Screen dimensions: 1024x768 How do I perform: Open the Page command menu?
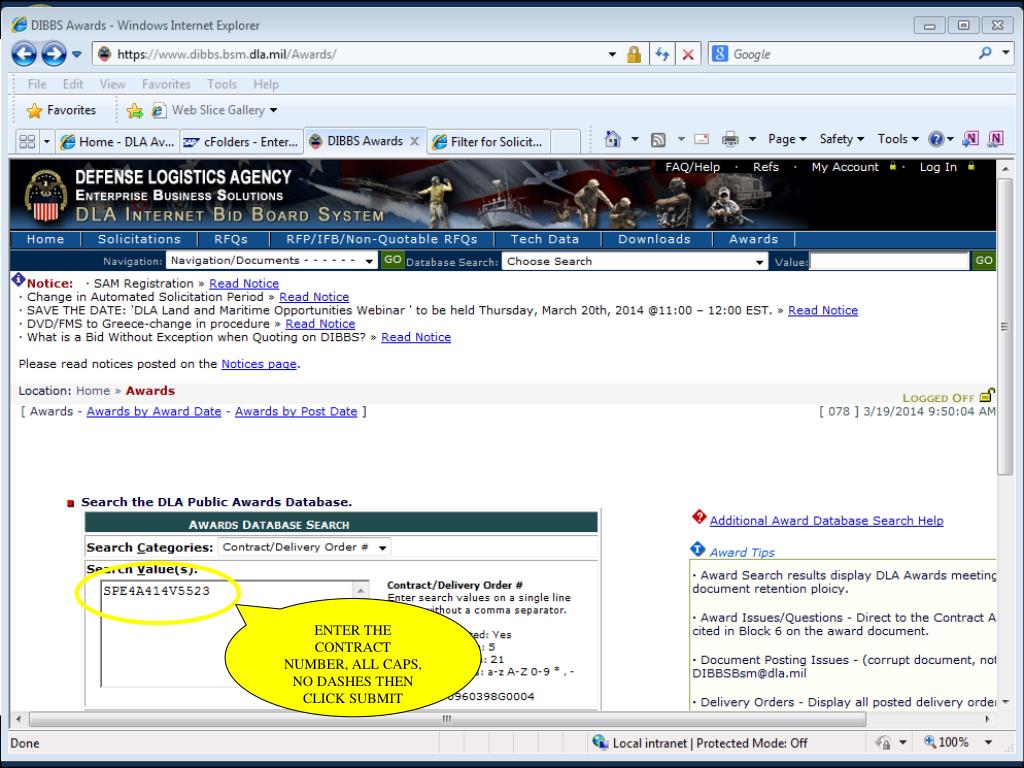pyautogui.click(x=787, y=138)
